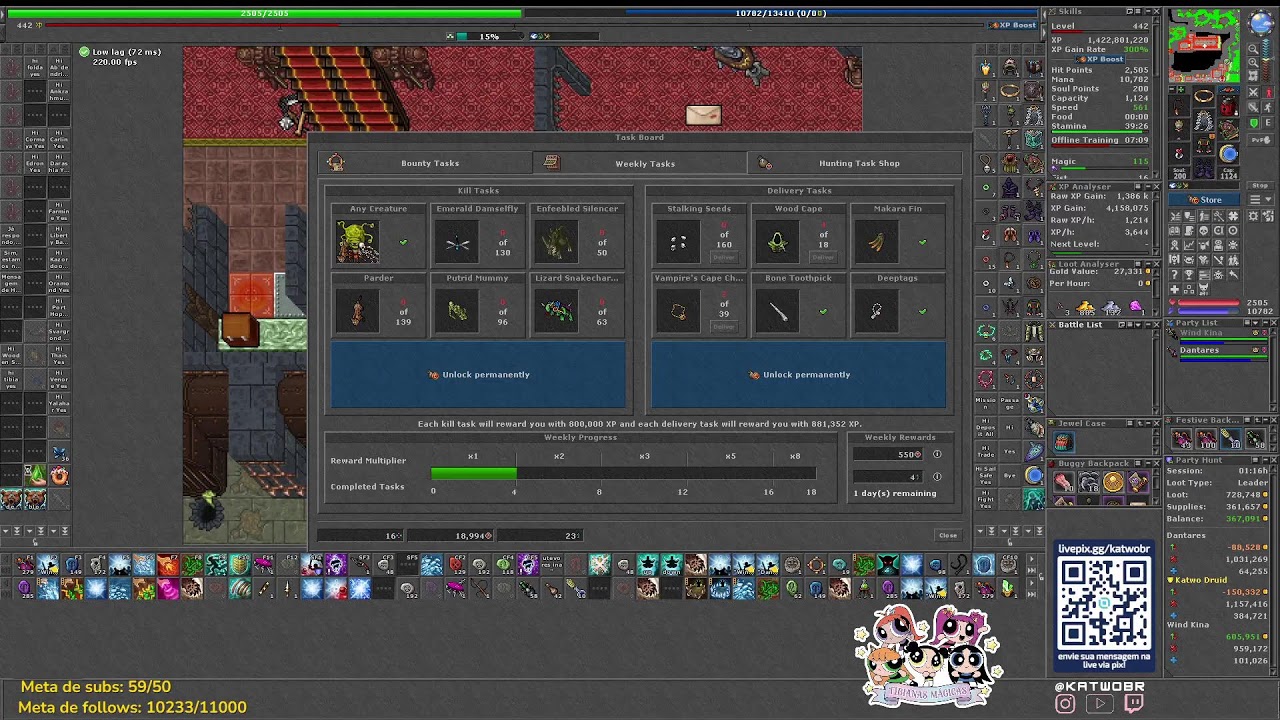Click the Putrid Mummy task icon

[458, 312]
